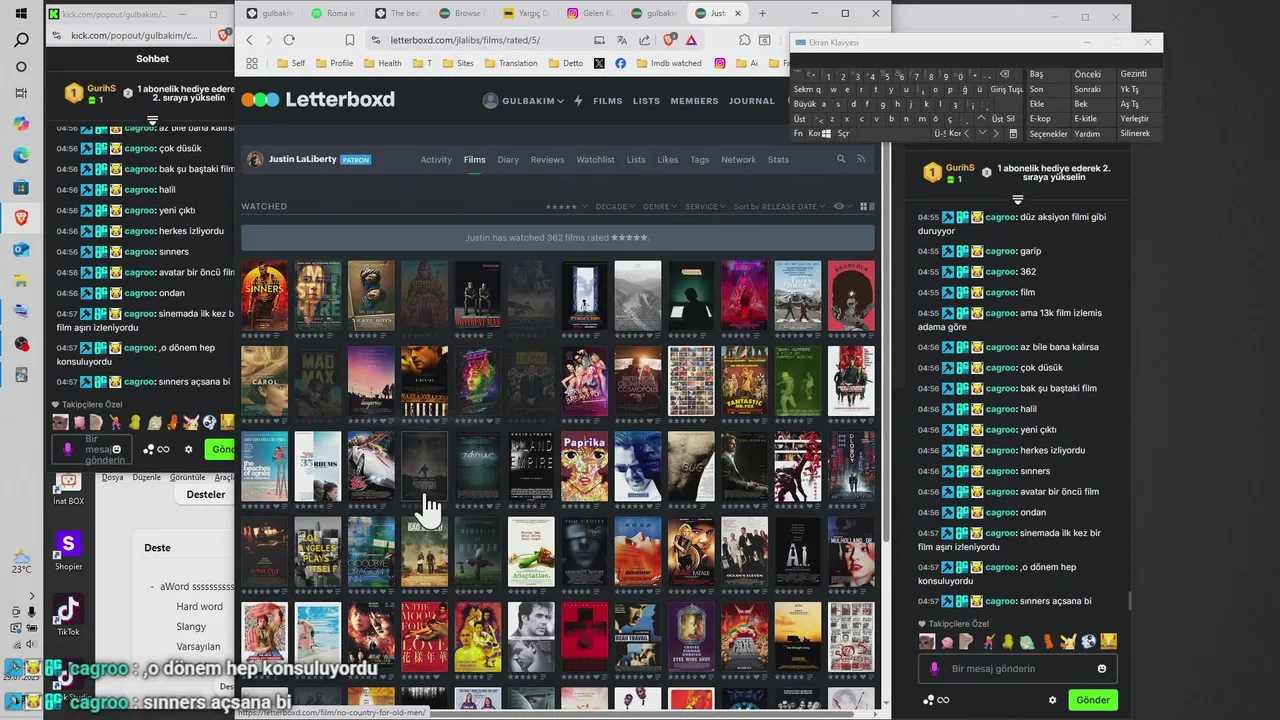Open the Paprika film poster

click(584, 466)
